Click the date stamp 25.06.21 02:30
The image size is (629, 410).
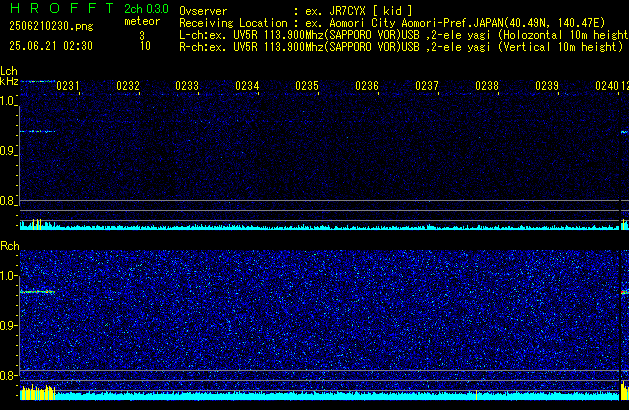pos(51,46)
